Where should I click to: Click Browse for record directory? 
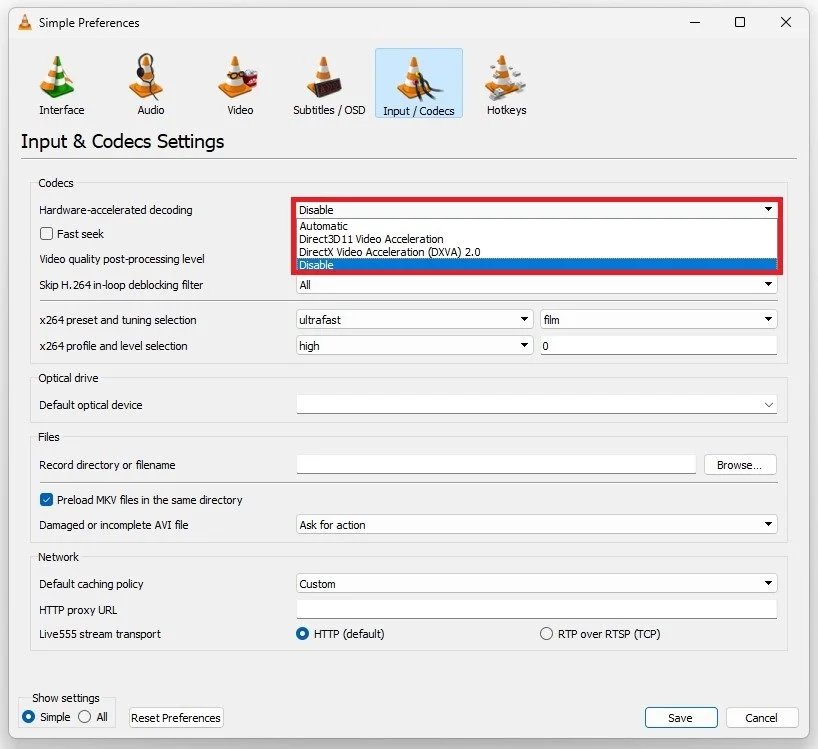740,465
